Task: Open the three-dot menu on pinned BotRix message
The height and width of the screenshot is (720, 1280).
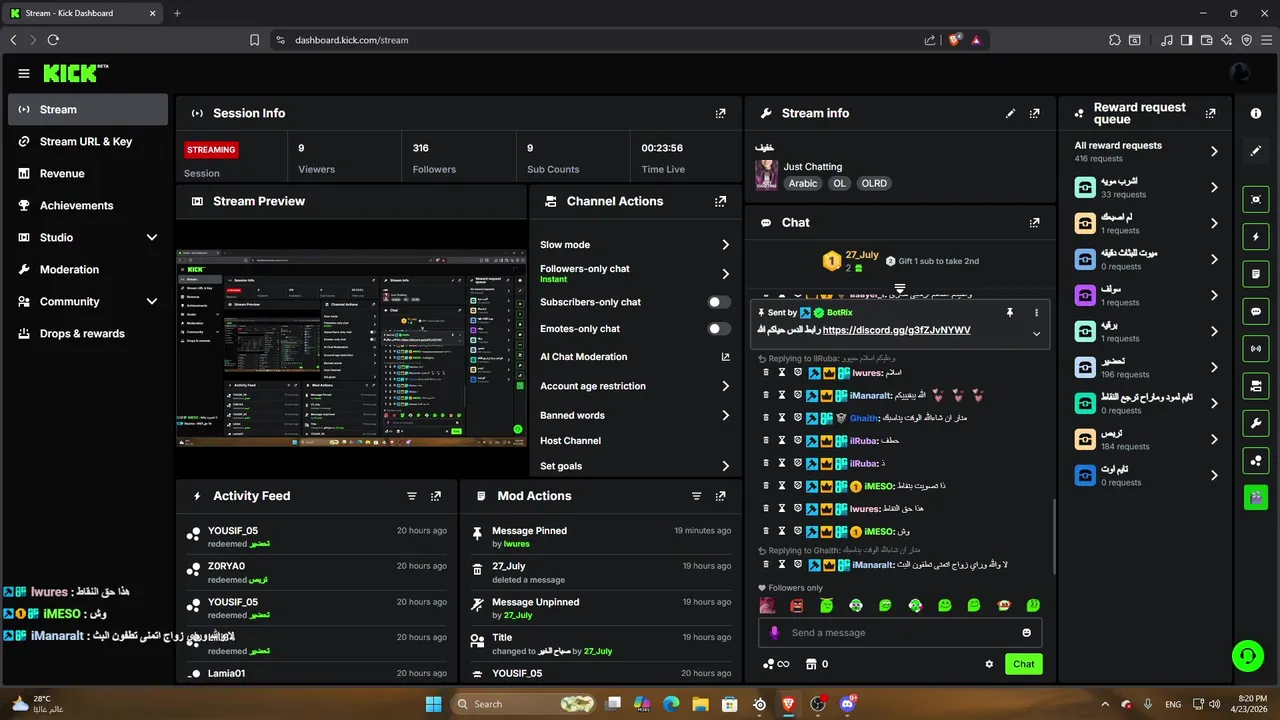Action: [x=1036, y=313]
